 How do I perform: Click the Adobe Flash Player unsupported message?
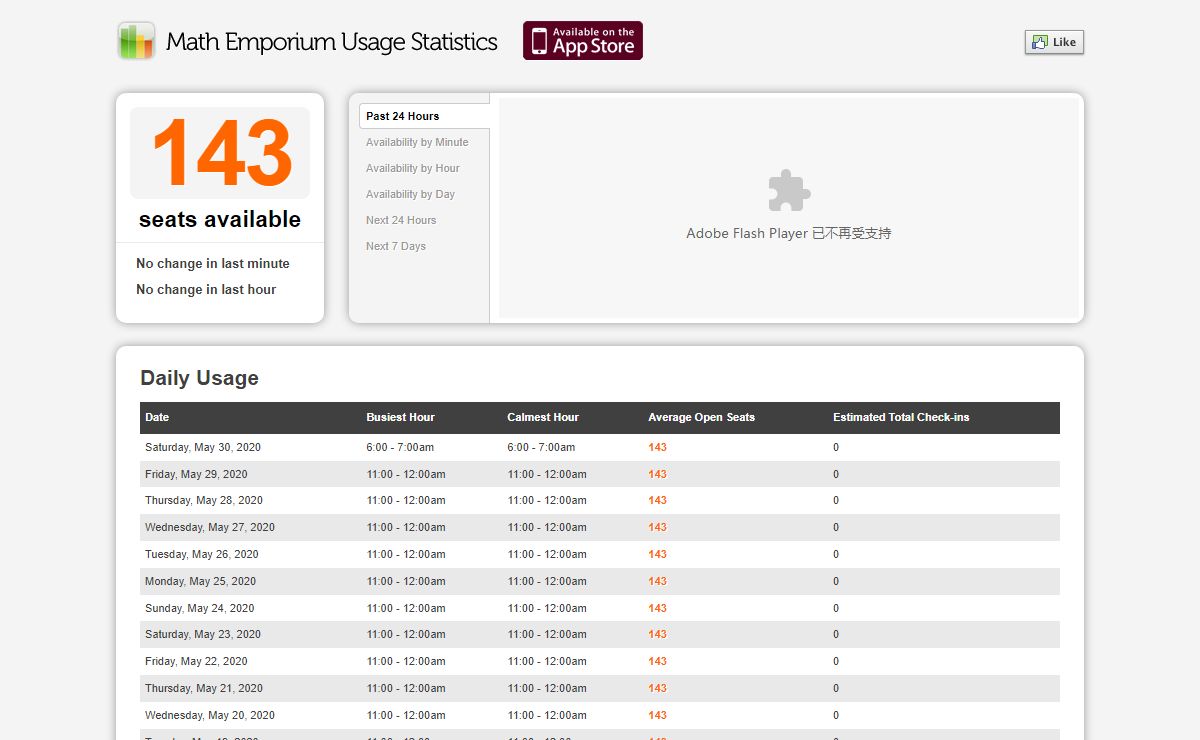click(x=789, y=233)
